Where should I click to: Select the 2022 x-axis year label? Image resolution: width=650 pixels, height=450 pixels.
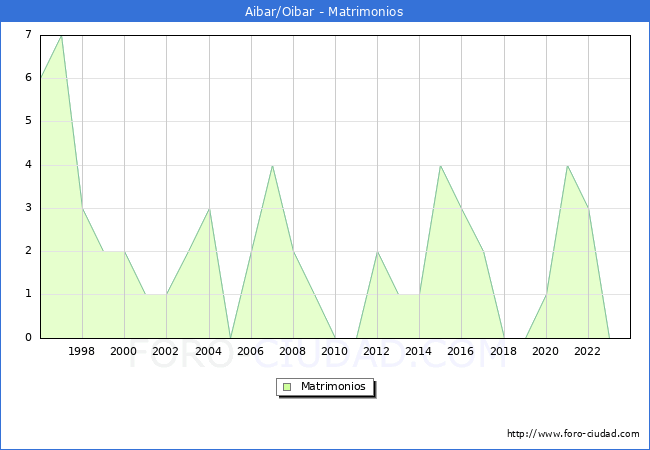[587, 351]
